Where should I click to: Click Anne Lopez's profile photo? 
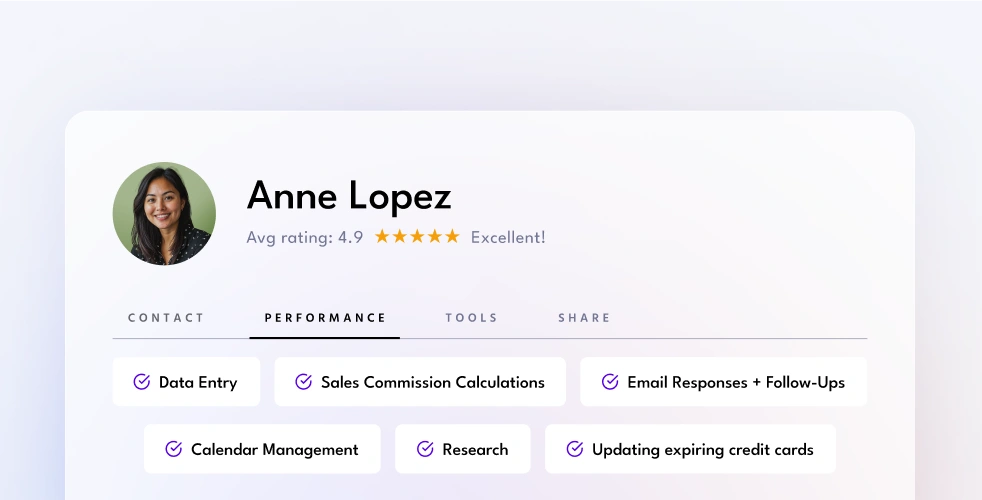(164, 214)
